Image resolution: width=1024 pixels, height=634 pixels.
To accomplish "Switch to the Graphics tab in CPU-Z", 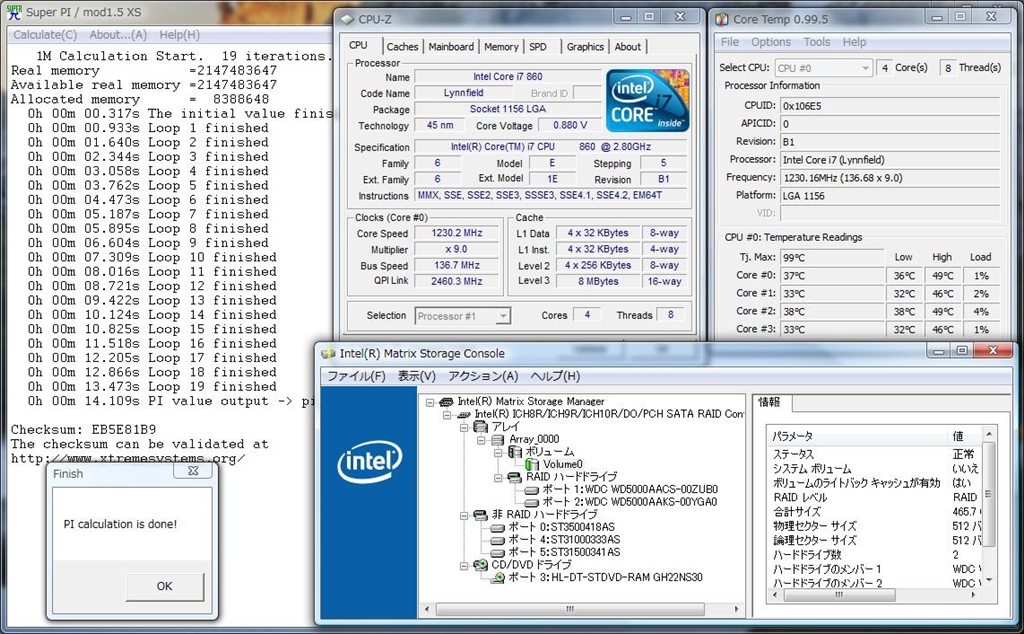I will (x=585, y=46).
